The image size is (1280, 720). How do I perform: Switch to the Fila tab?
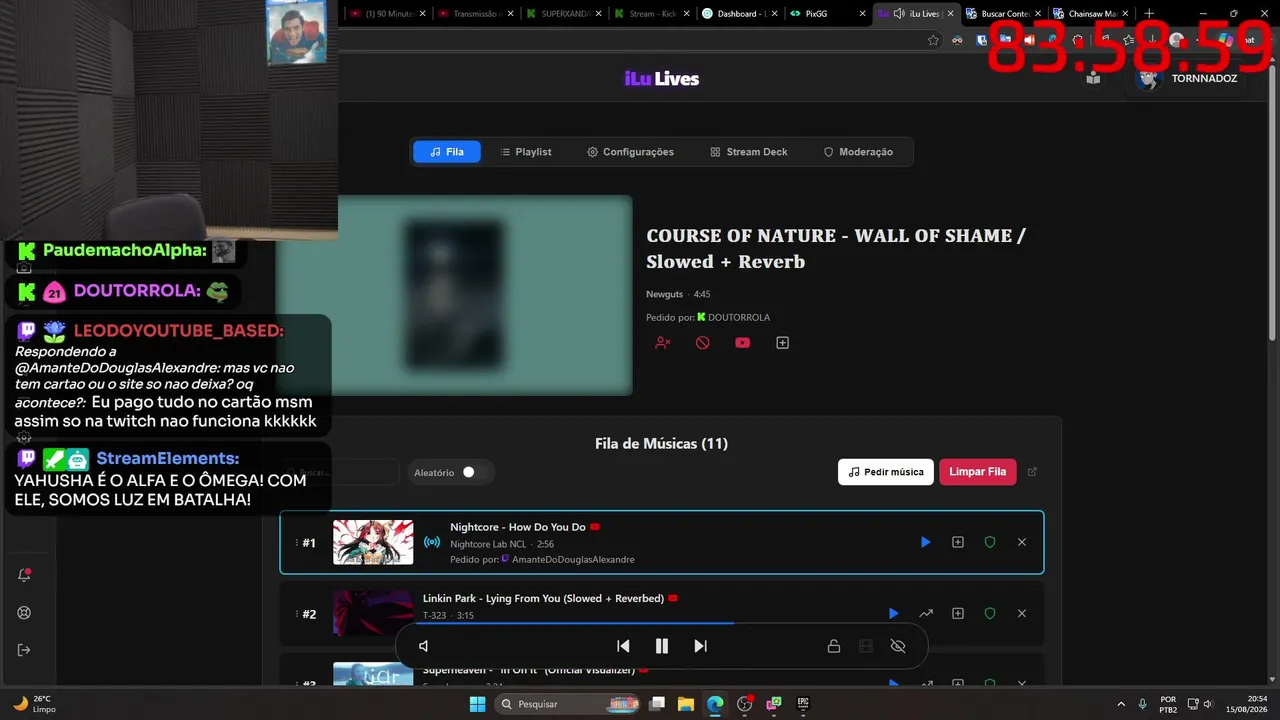click(x=447, y=152)
